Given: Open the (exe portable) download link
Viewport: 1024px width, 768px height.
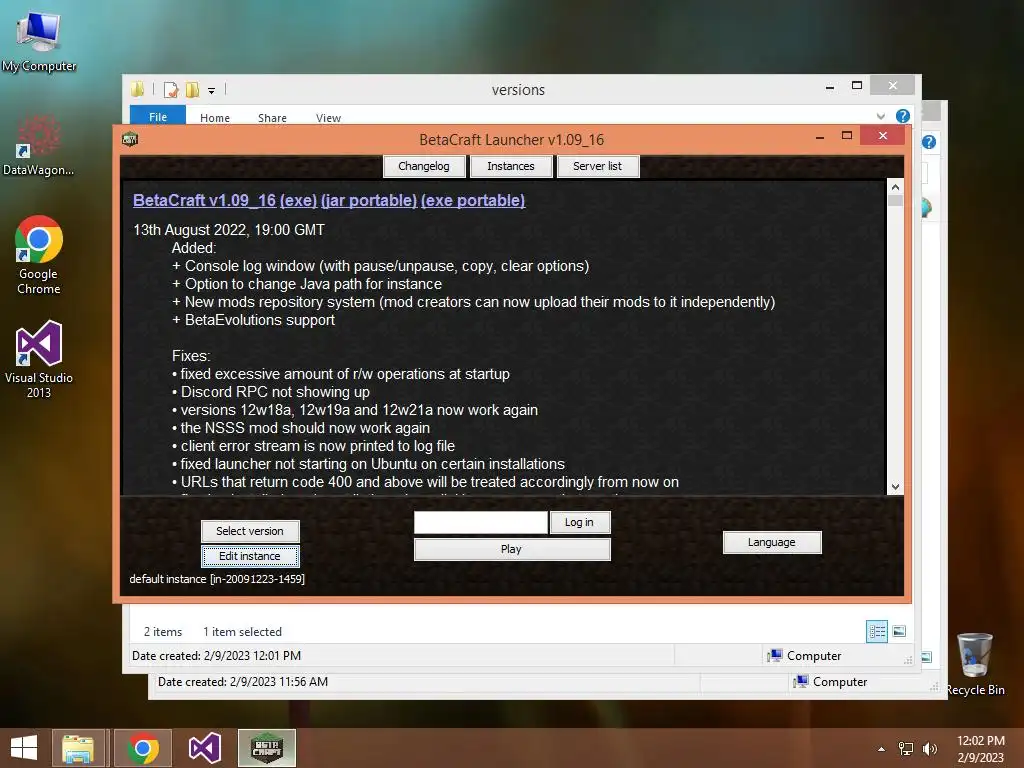Looking at the screenshot, I should [473, 200].
